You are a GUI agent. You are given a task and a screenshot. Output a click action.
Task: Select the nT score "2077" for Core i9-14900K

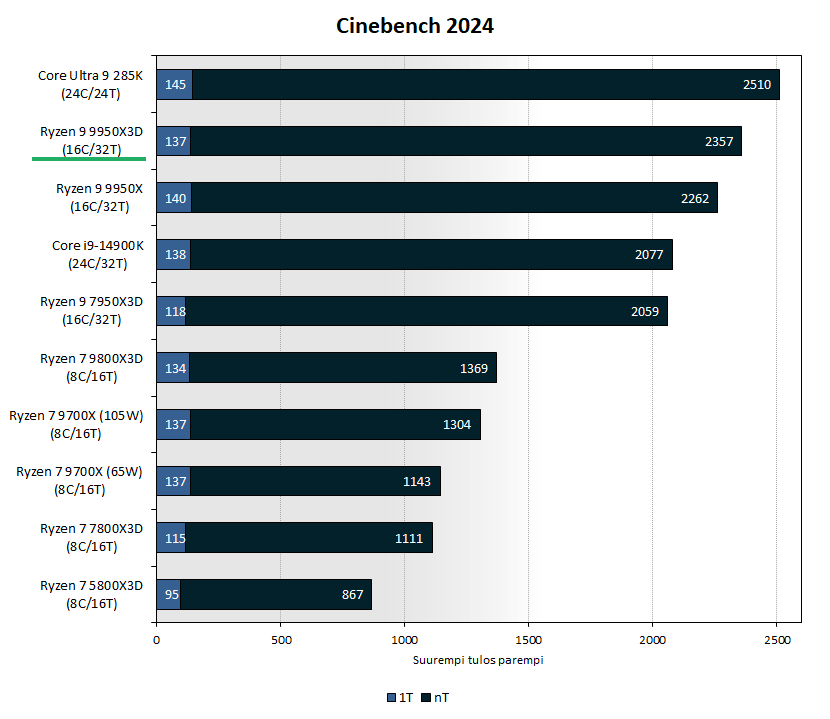pos(649,255)
